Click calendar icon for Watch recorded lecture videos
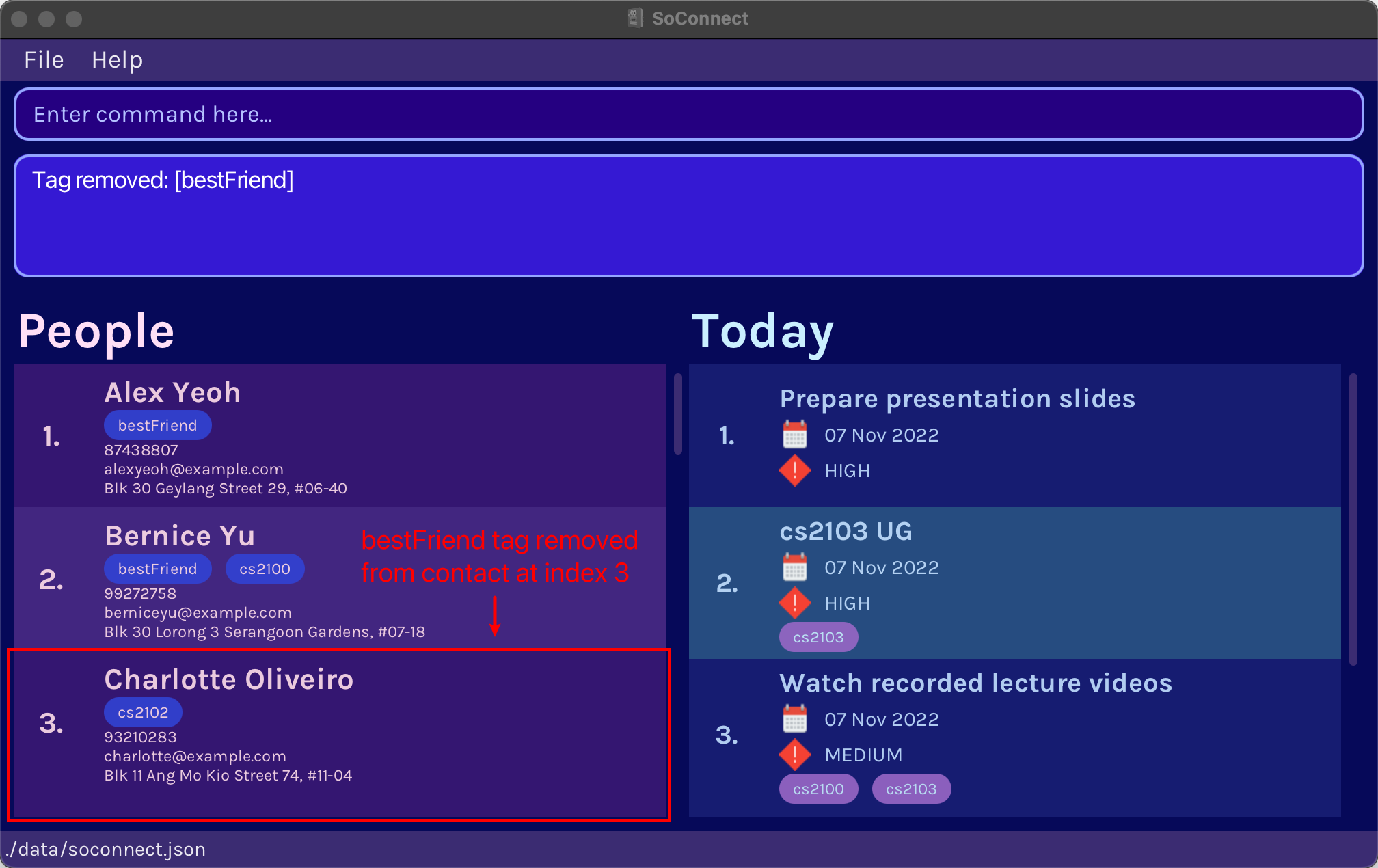 click(795, 719)
